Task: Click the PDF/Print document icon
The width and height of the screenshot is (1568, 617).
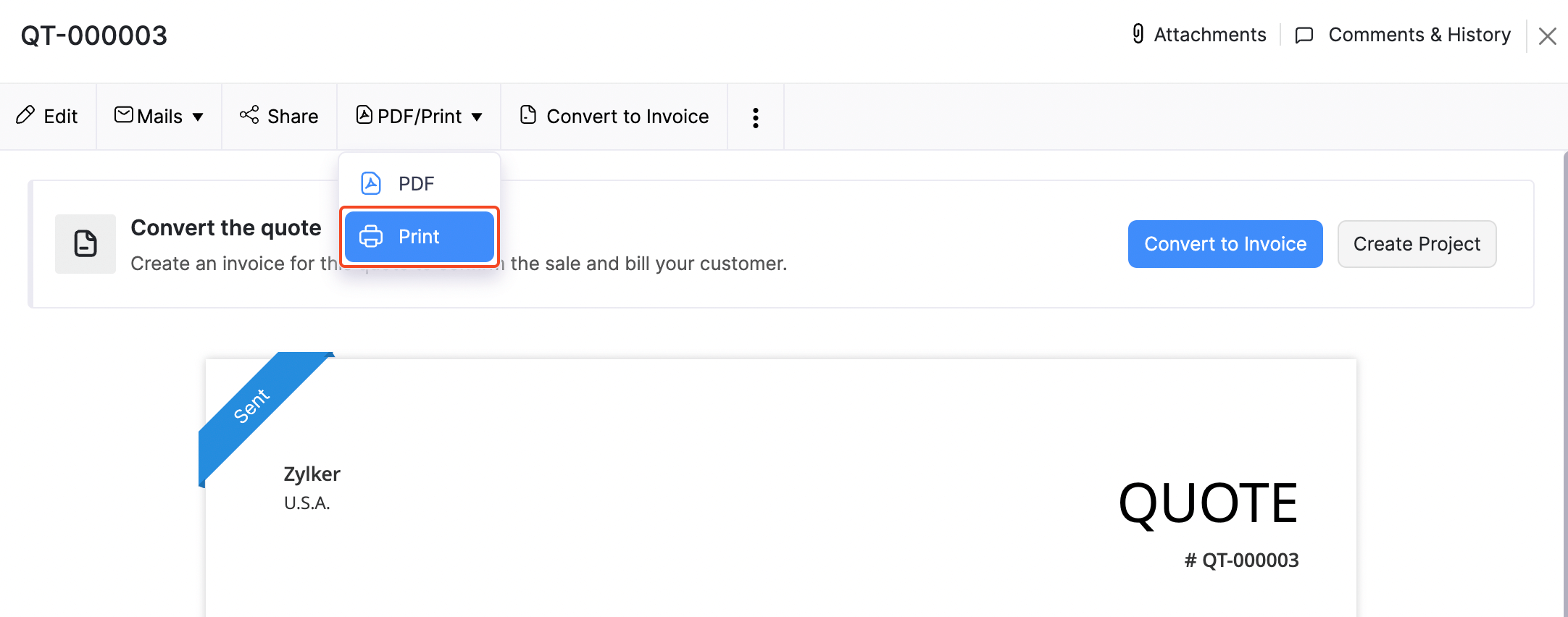Action: (364, 115)
